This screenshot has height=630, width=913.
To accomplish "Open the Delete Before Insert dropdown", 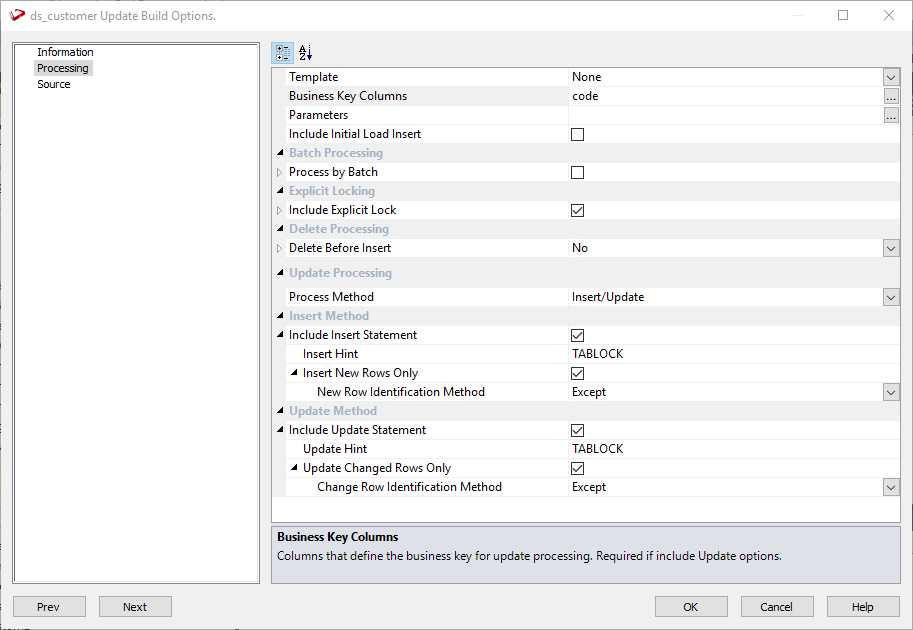I will point(891,248).
